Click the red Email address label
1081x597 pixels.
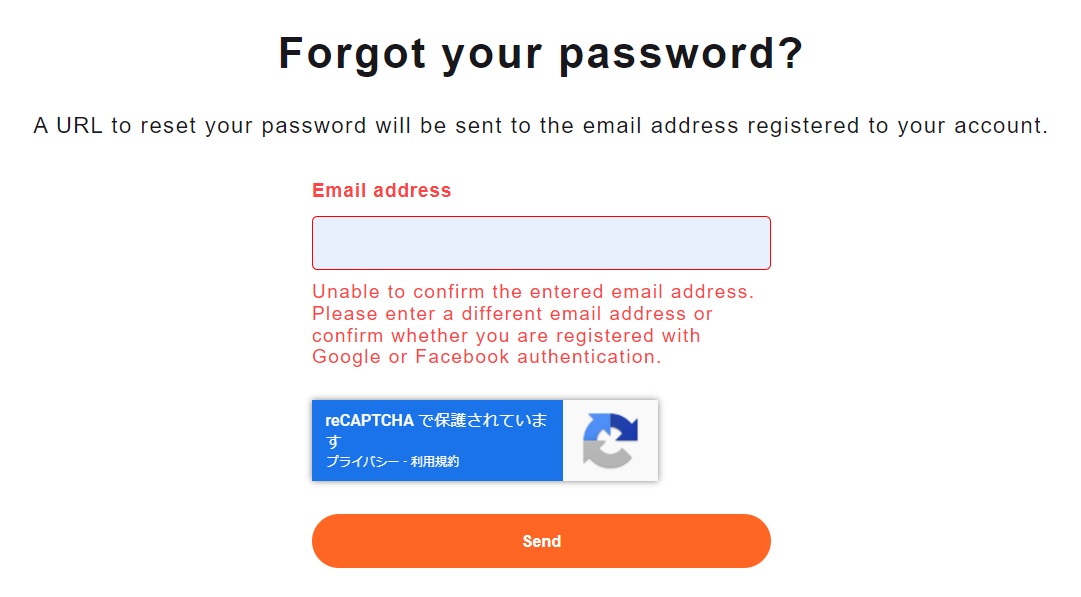tap(381, 190)
